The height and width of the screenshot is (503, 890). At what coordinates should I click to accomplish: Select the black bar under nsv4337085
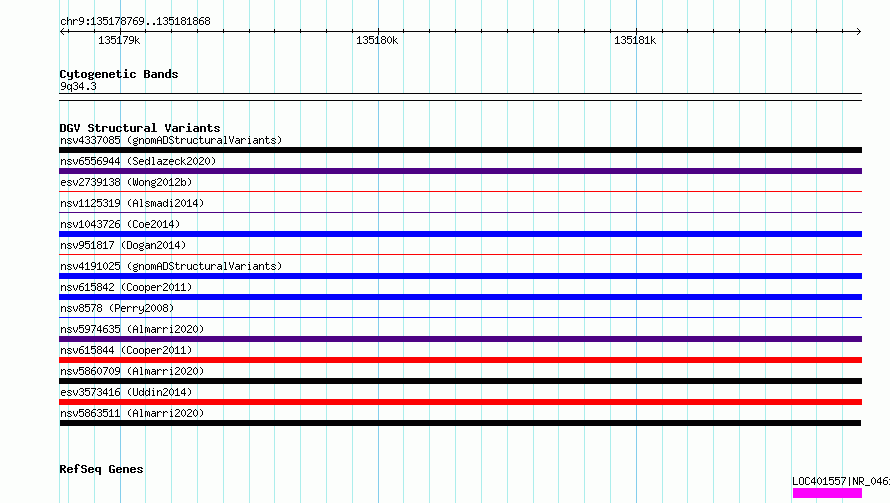[x=460, y=150]
